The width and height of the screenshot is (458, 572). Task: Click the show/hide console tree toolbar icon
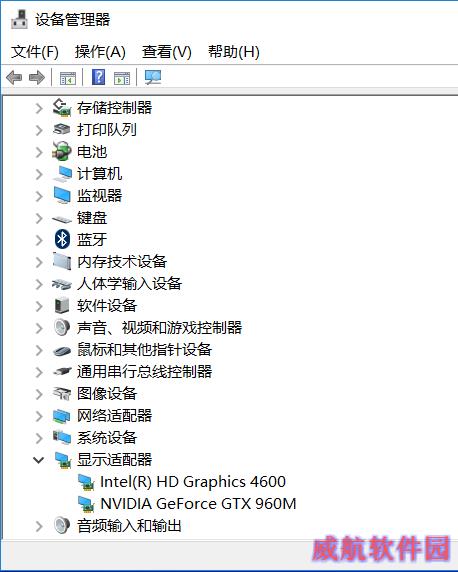[x=68, y=78]
